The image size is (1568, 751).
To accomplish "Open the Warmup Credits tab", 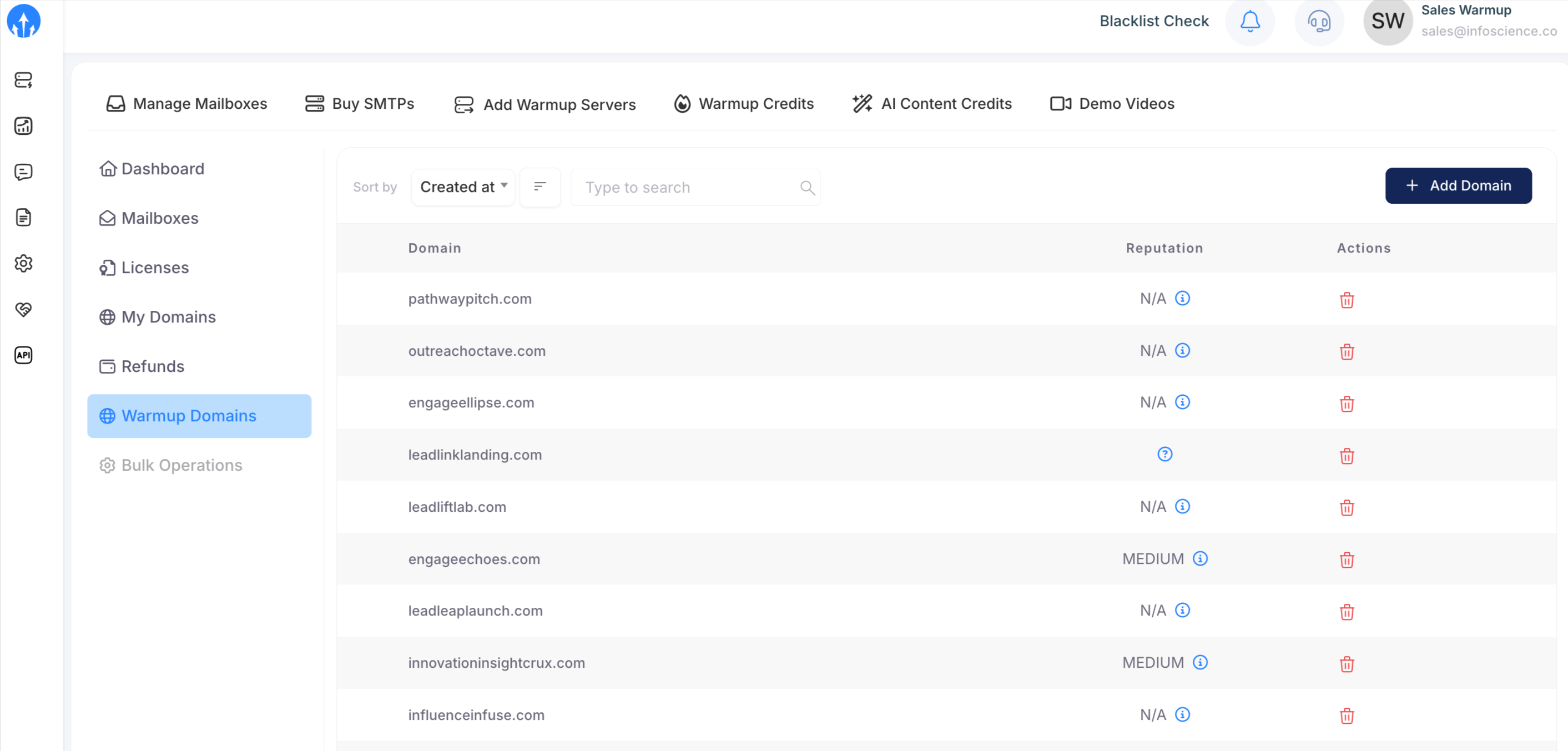I will click(744, 103).
